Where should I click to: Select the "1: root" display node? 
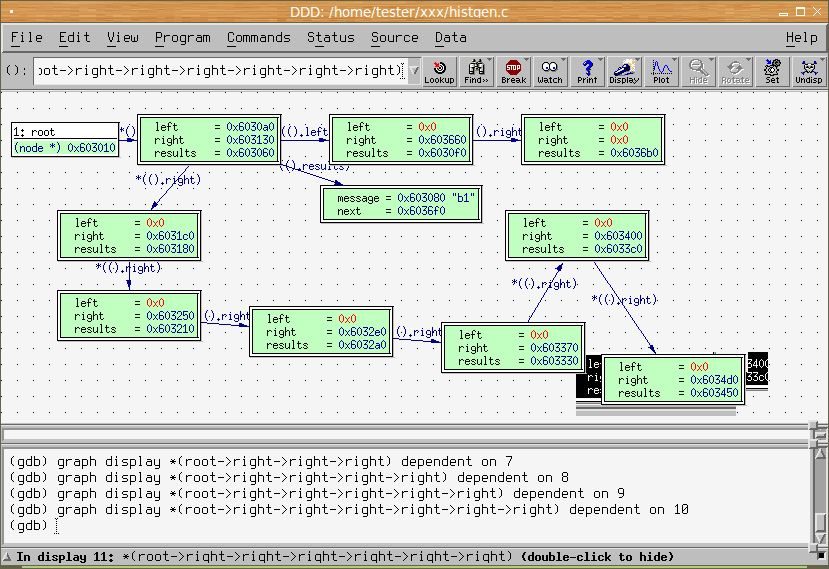click(64, 132)
